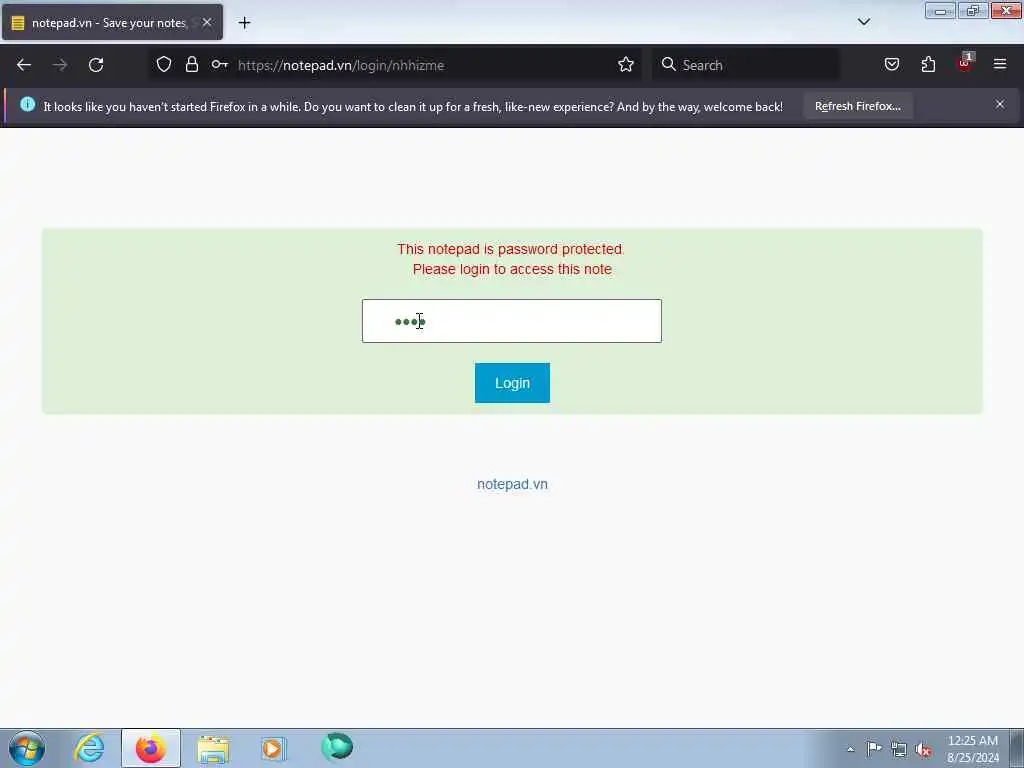Minimize the Firefox window
Screen dimensions: 1024x768
tap(940, 11)
